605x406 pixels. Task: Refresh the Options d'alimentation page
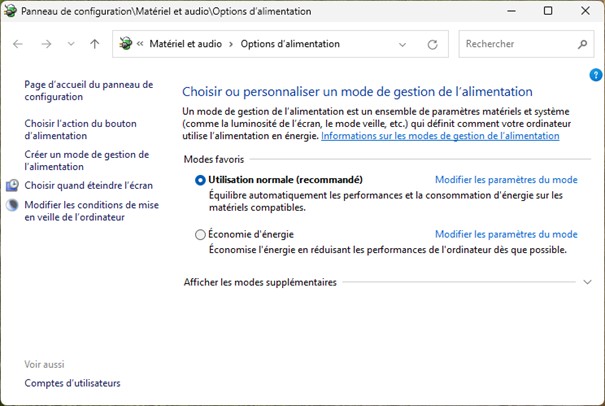point(432,44)
